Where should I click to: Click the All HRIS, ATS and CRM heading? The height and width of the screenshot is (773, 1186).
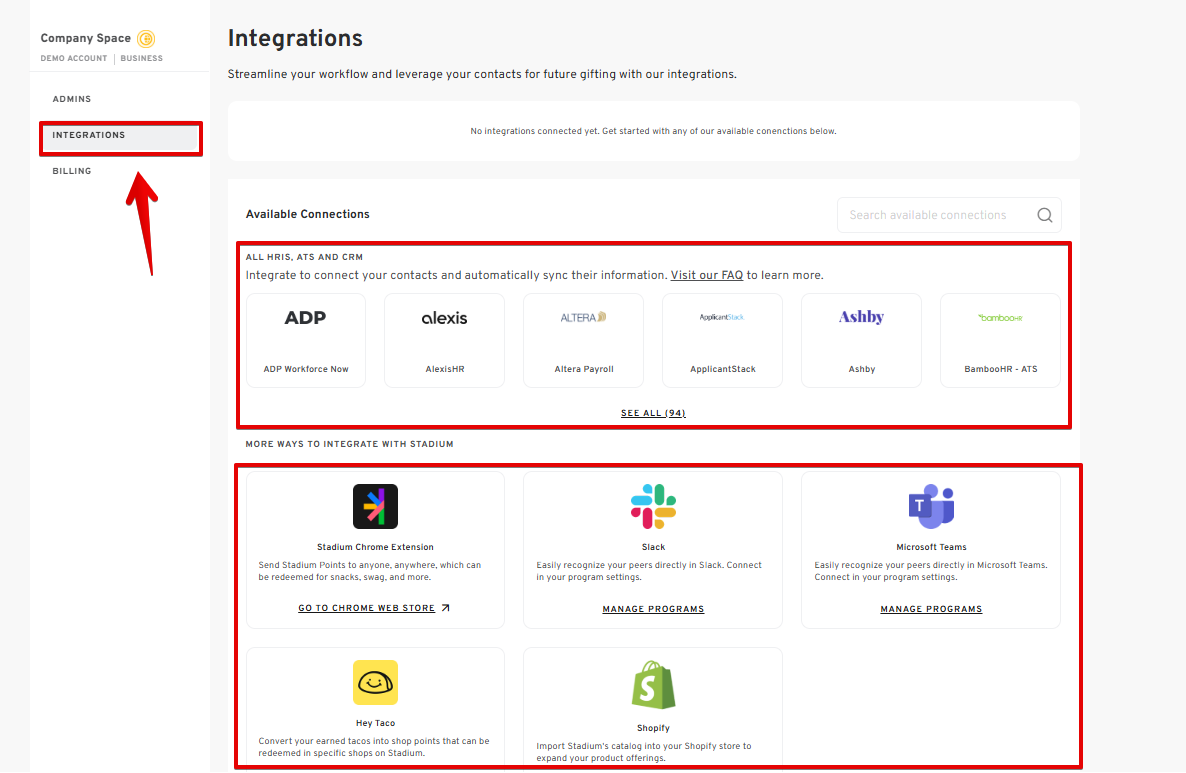pyautogui.click(x=304, y=257)
